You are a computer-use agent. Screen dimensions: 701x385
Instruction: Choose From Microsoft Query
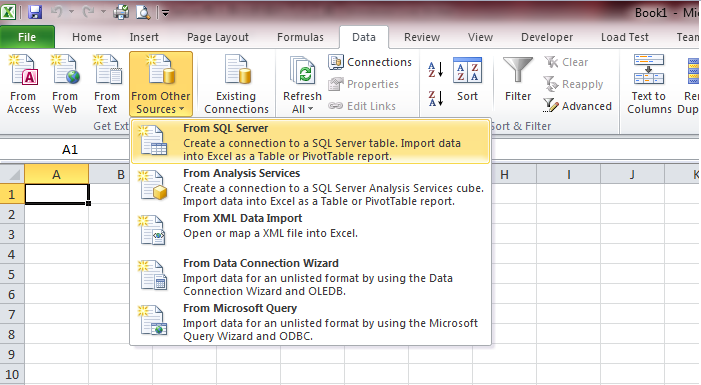(311, 322)
